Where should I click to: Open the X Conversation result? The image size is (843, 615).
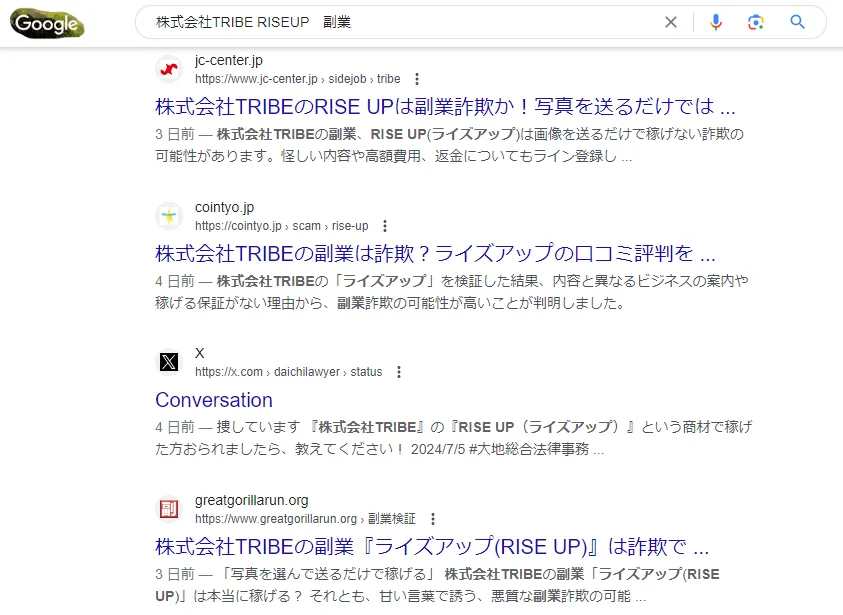coord(214,400)
